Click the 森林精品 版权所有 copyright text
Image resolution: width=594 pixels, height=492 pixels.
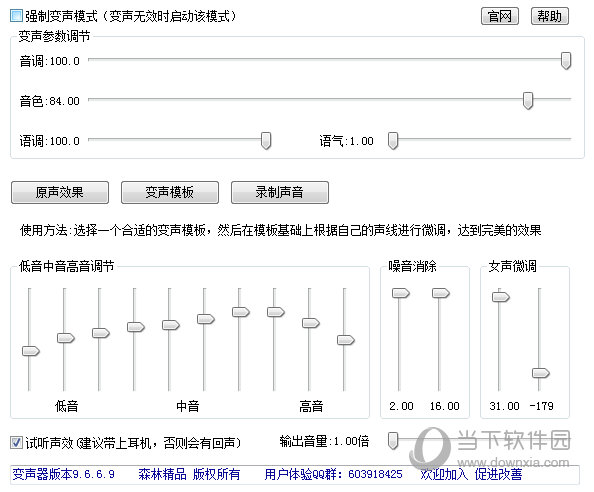(x=189, y=474)
